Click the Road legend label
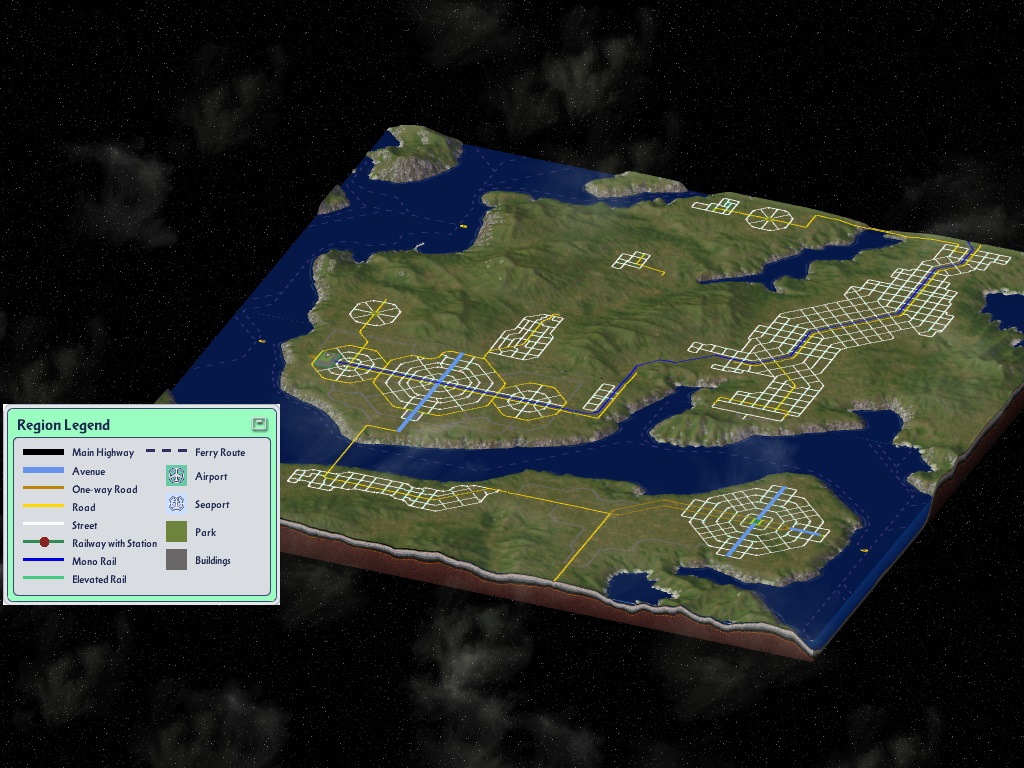 coord(84,507)
